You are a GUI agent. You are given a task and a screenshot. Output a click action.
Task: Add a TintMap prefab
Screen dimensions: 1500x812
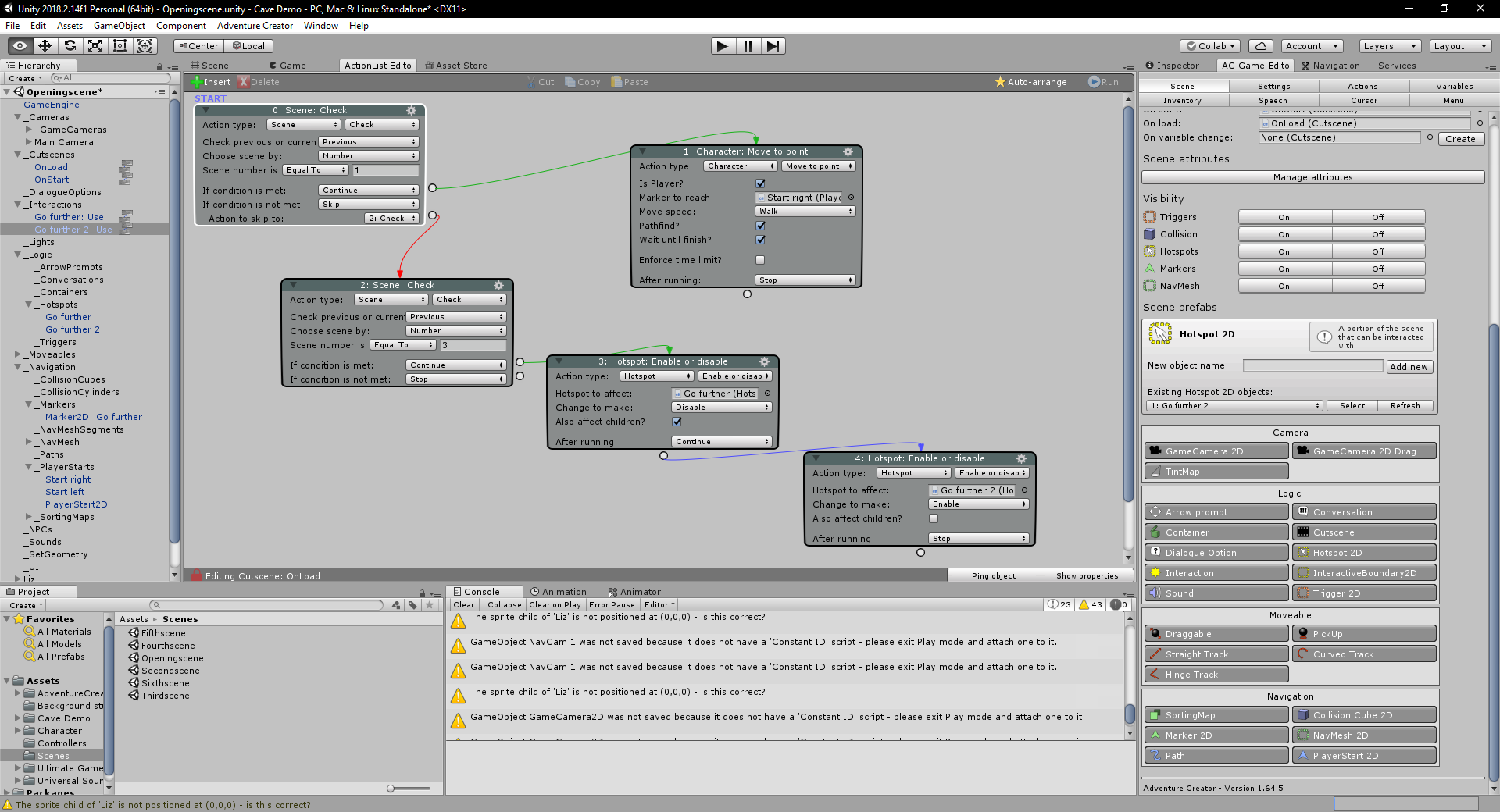pyautogui.click(x=1216, y=472)
